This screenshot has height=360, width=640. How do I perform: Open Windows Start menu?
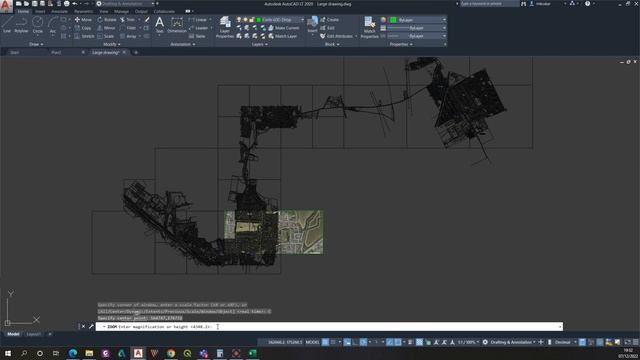coord(7,353)
